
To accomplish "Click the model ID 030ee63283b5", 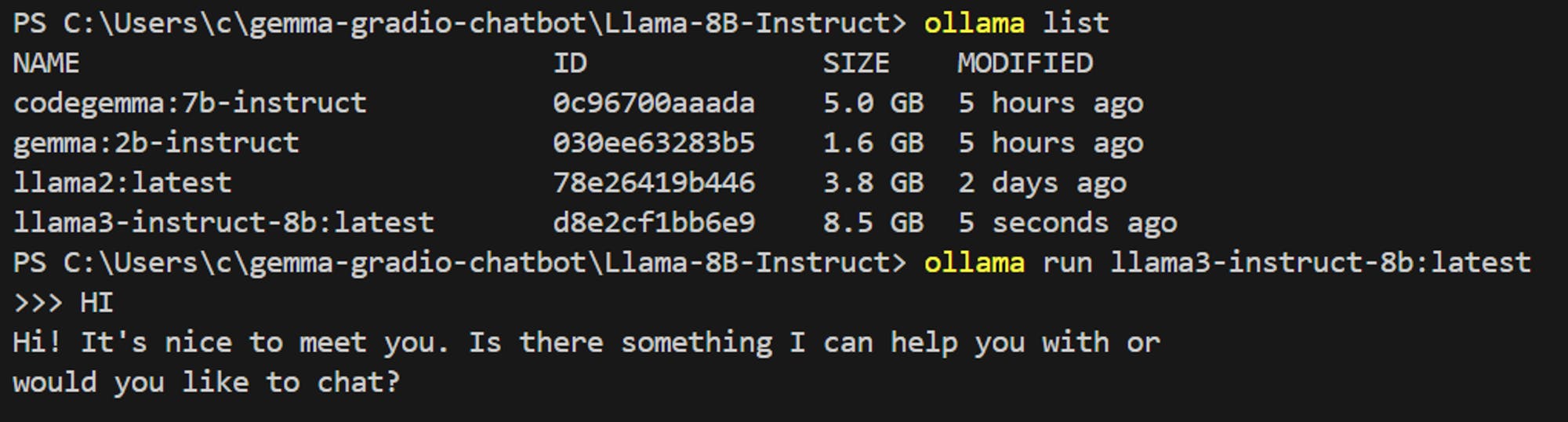I will click(654, 144).
